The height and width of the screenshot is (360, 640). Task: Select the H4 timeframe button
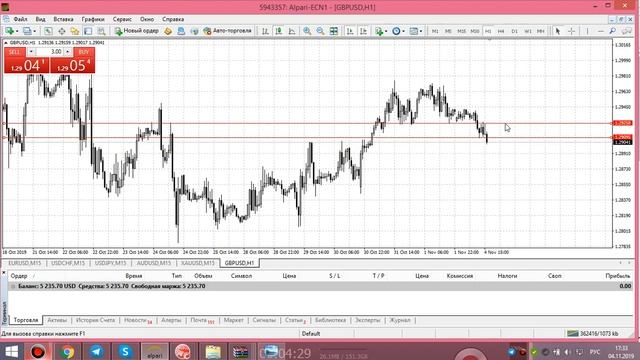[x=501, y=31]
